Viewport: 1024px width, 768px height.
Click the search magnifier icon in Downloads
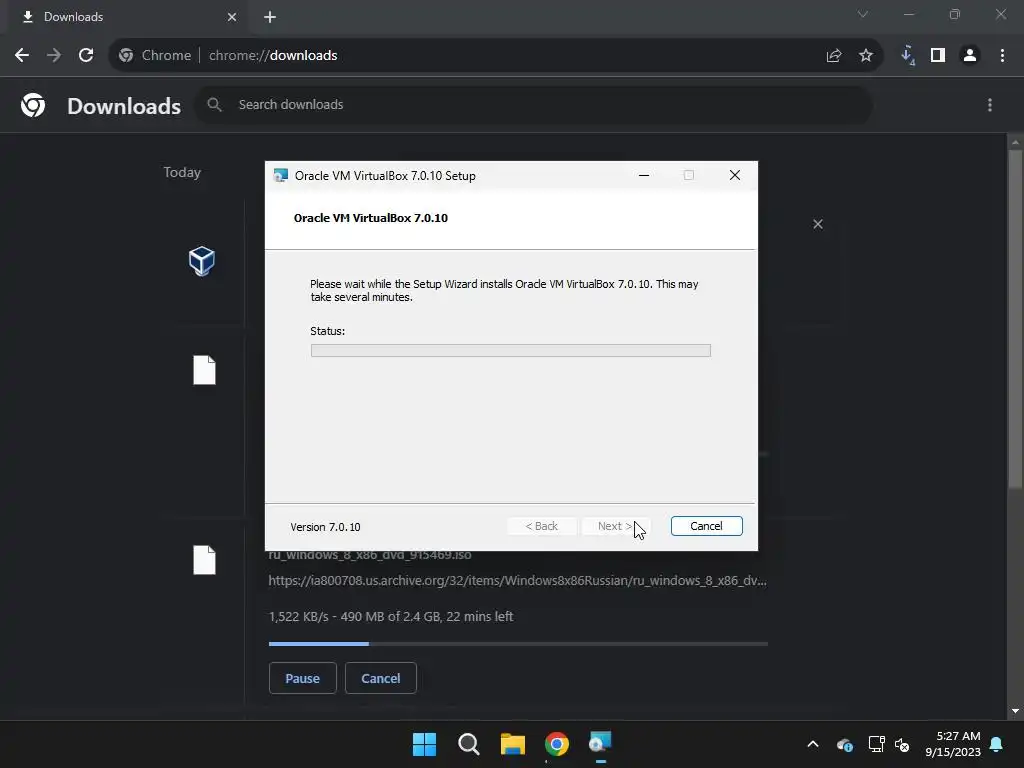[x=214, y=104]
